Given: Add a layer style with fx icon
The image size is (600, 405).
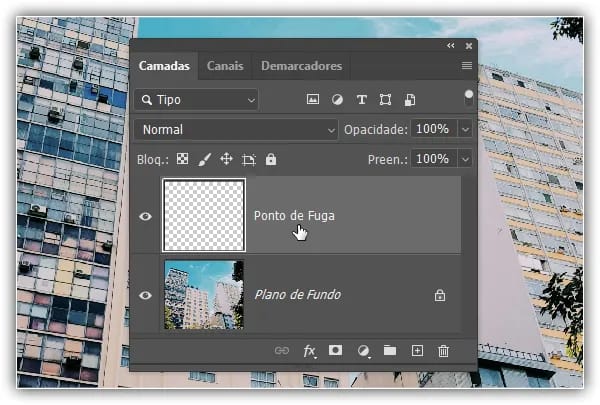Looking at the screenshot, I should 309,351.
